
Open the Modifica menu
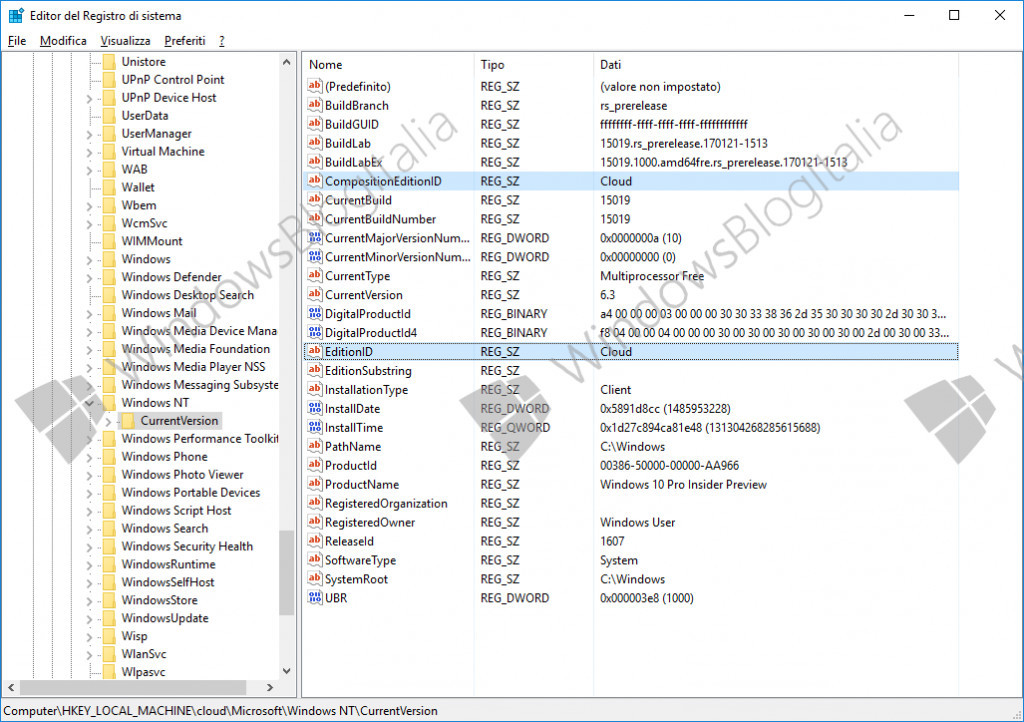(x=63, y=40)
